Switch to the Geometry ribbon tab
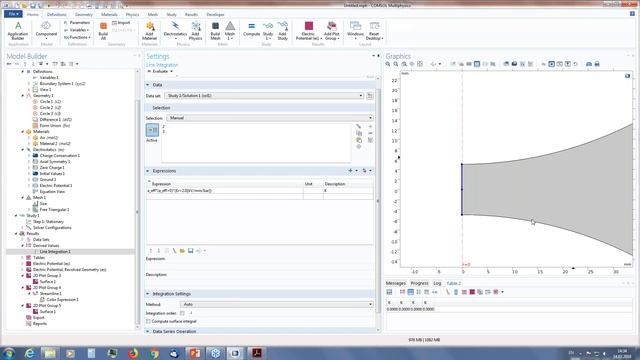Viewport: 640px width, 360px height. click(84, 14)
